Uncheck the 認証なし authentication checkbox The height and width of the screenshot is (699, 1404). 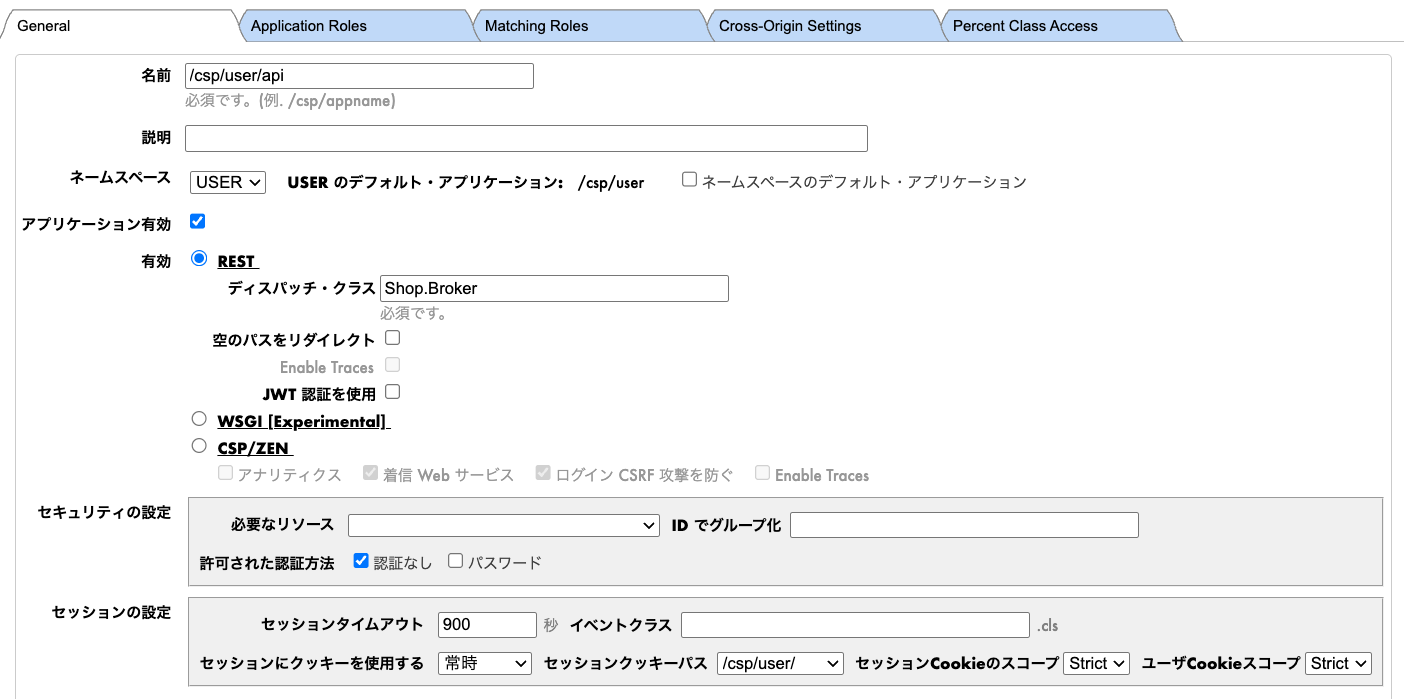coord(361,561)
